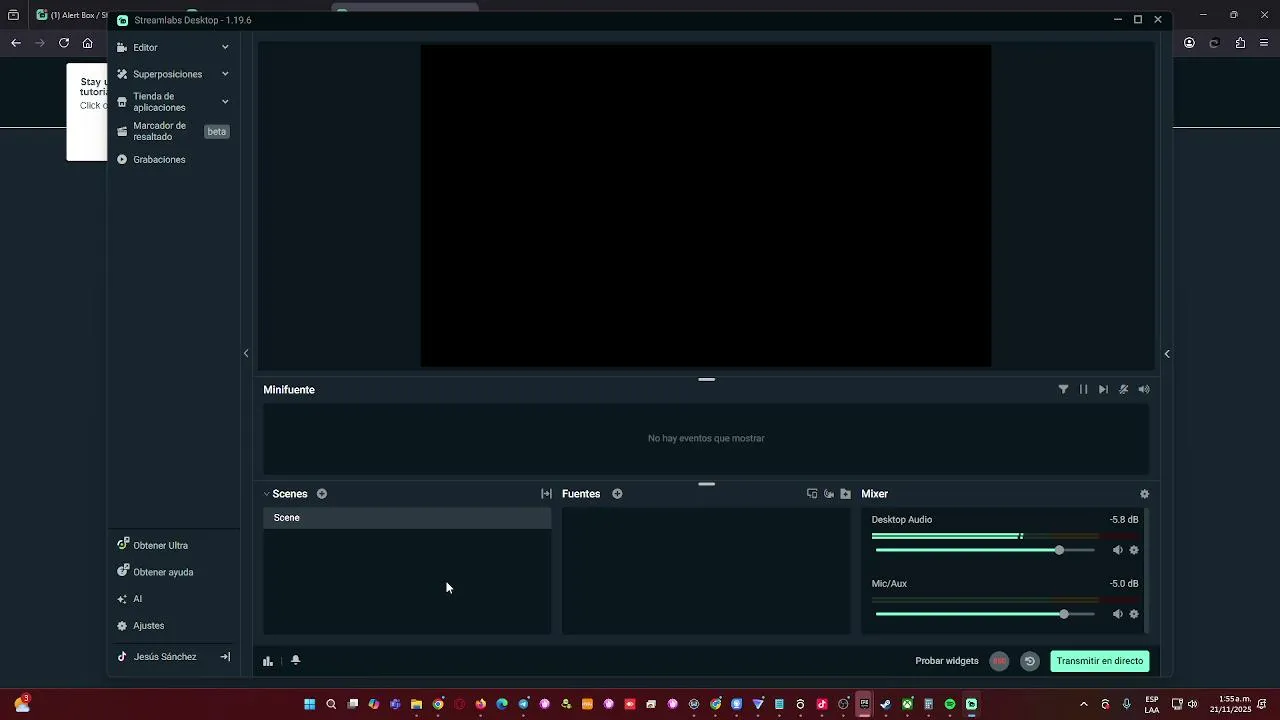Log out with arrow icon beside Jesús Sánchez

click(225, 657)
